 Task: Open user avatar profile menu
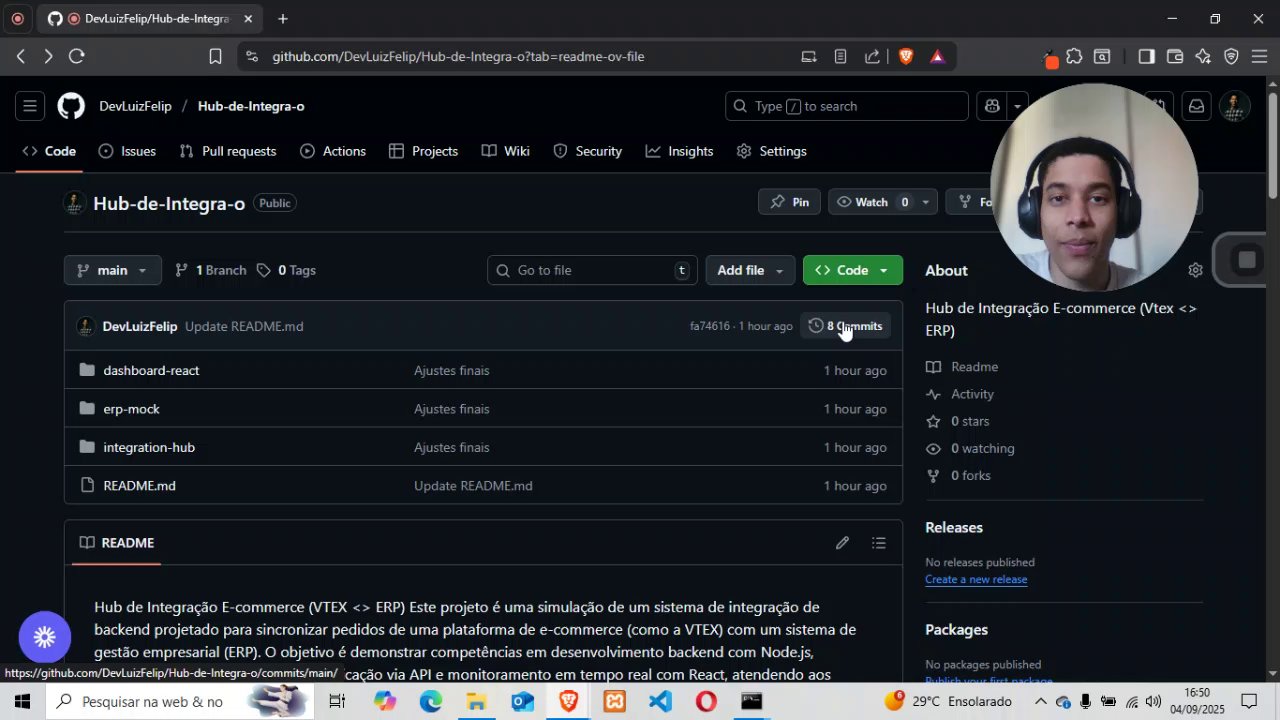(1234, 106)
